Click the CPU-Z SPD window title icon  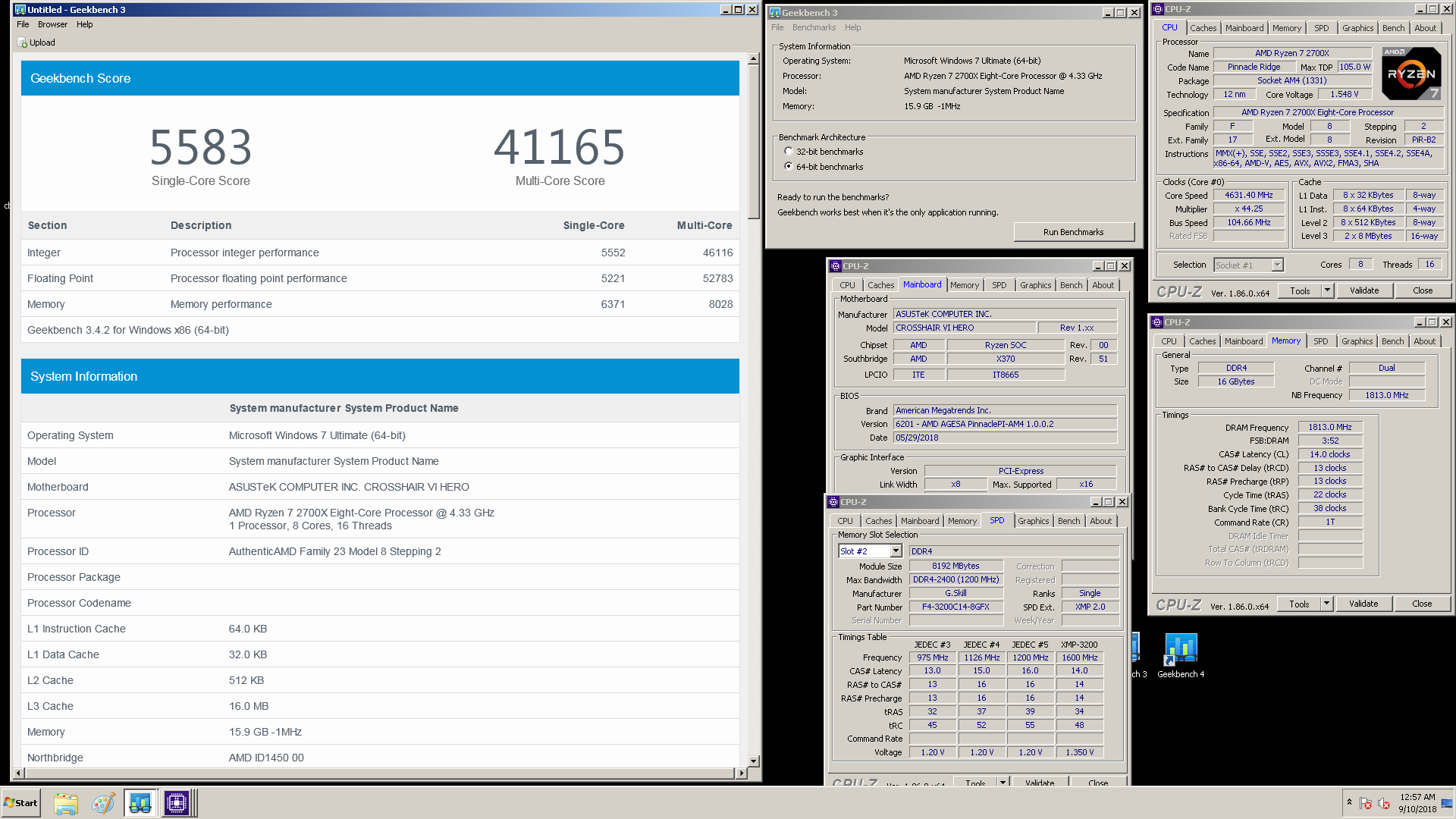coord(833,502)
